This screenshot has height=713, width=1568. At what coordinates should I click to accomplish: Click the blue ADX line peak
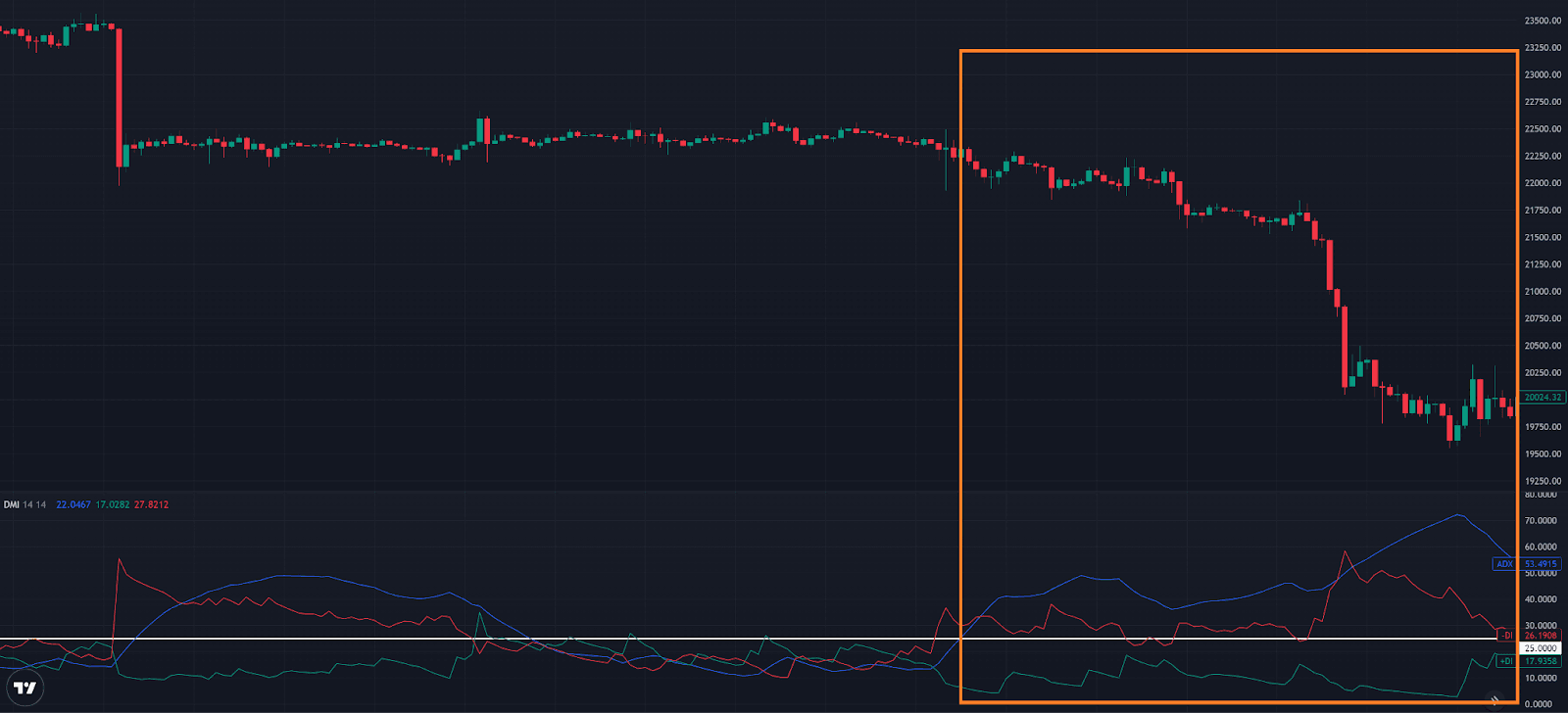click(x=1457, y=515)
